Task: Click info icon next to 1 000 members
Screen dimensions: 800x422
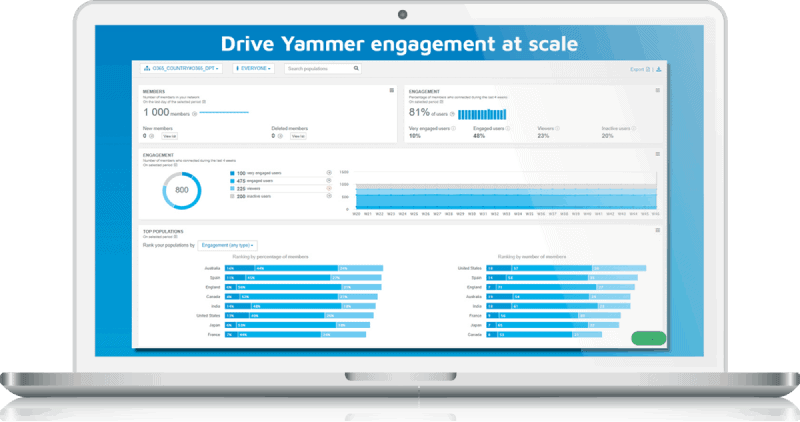Action: tap(194, 114)
